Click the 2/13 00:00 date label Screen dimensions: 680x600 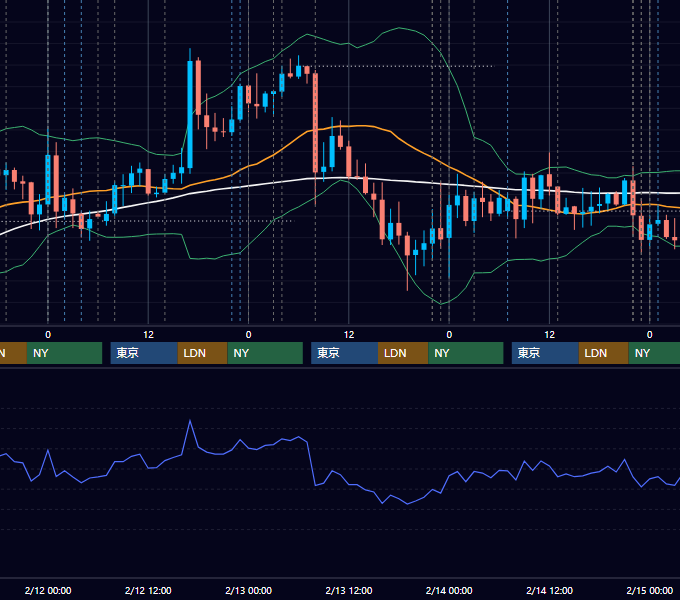click(248, 590)
